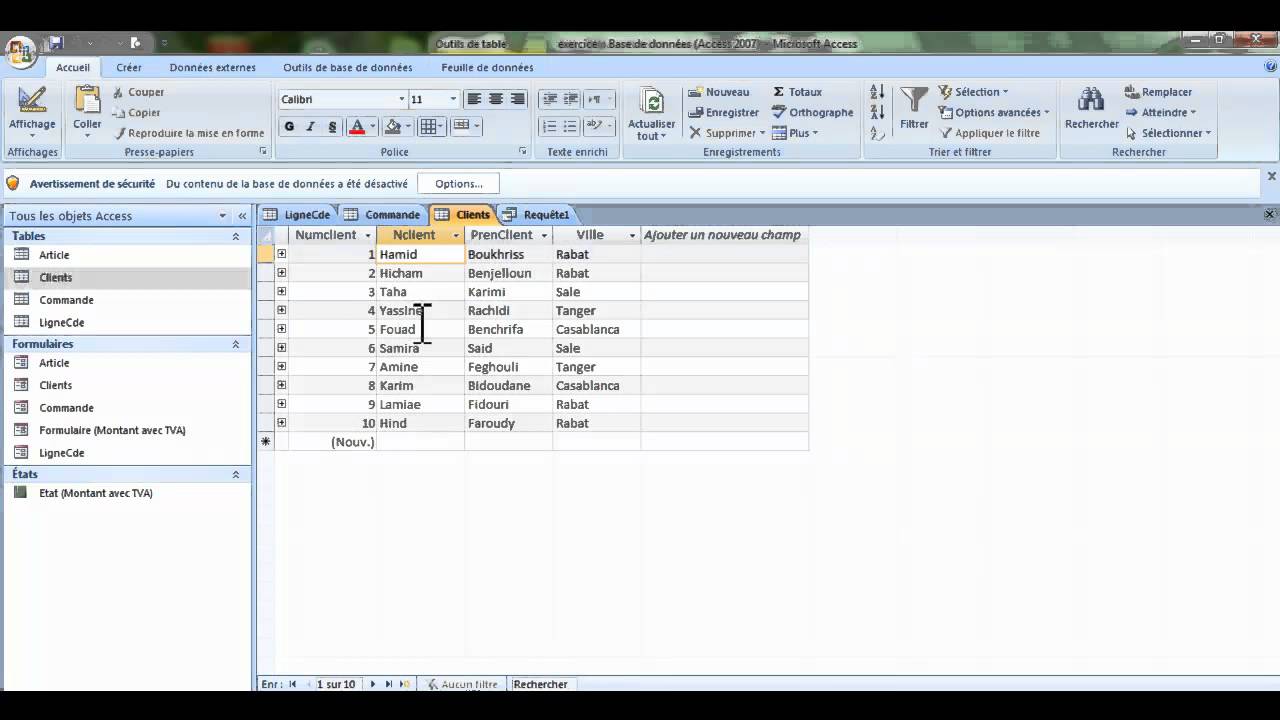Sort ascending A to Z

[877, 93]
